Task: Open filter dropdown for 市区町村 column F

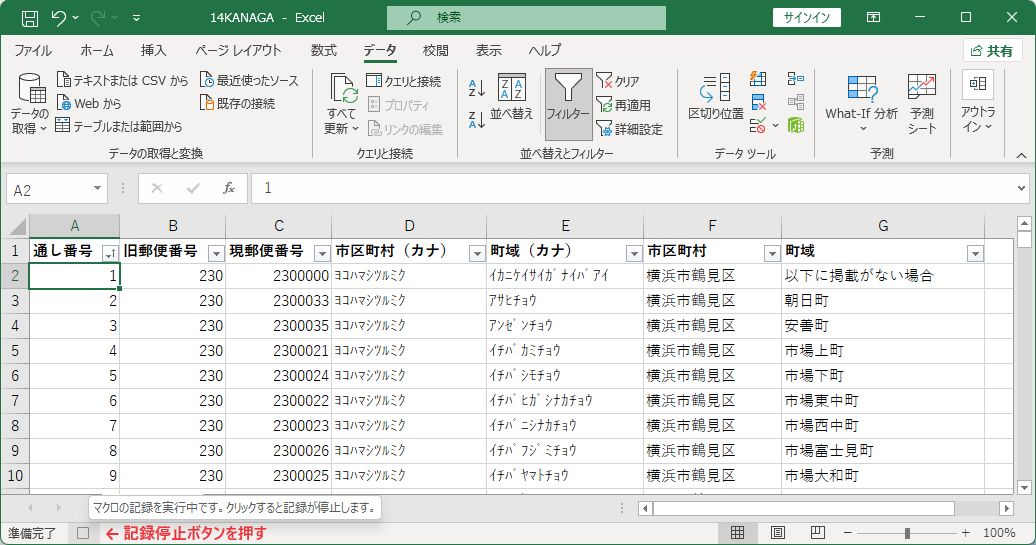Action: click(772, 253)
